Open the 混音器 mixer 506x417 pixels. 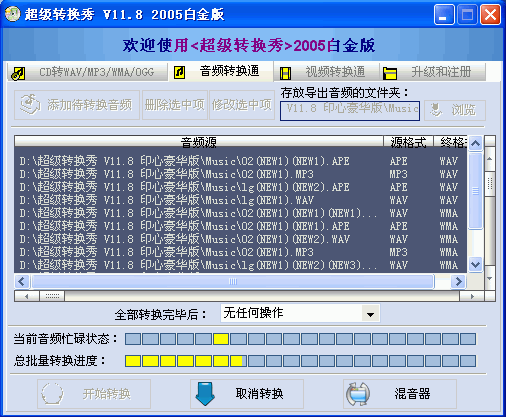[x=400, y=394]
